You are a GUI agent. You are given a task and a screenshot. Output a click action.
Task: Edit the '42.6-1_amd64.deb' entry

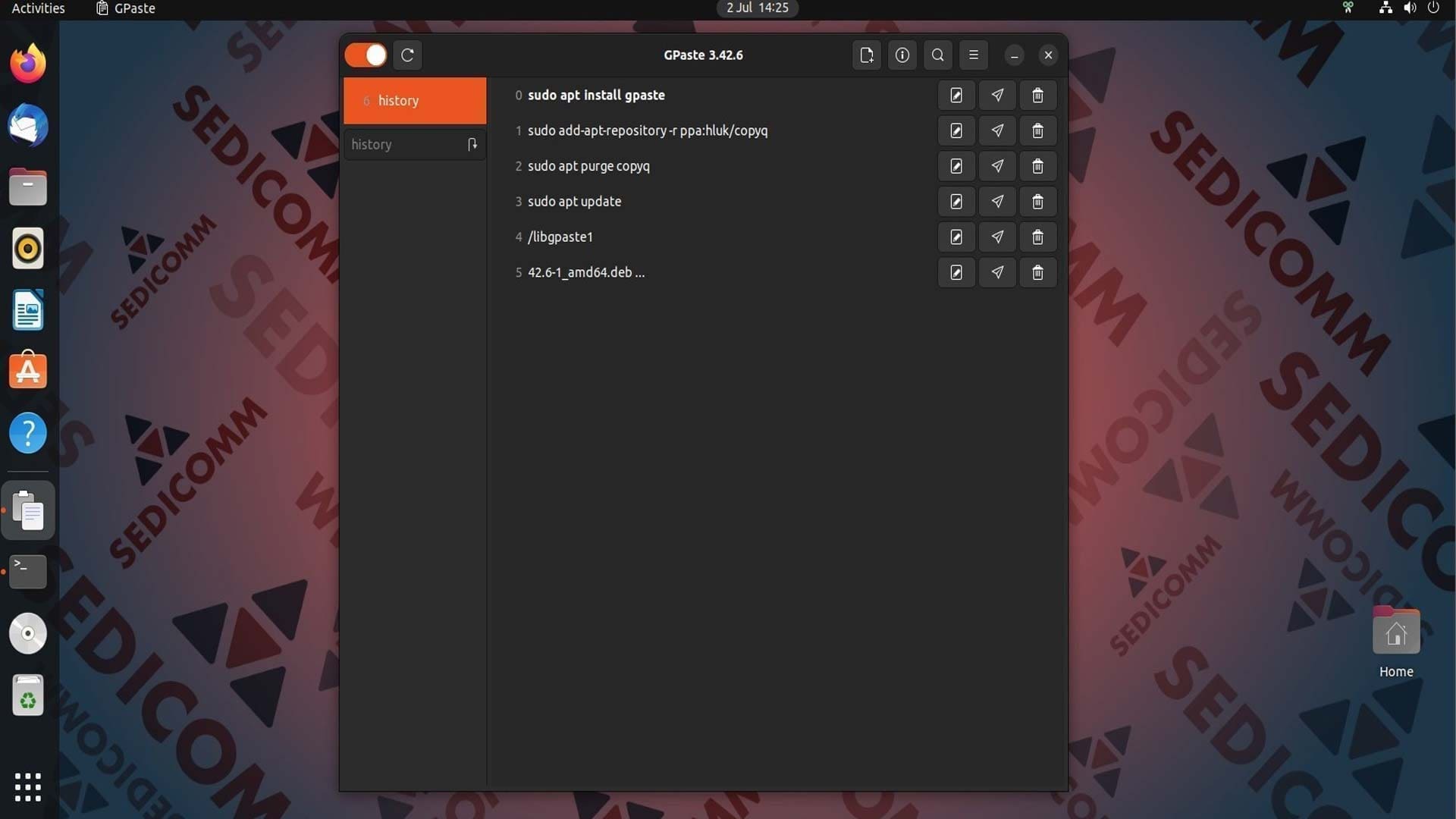click(x=956, y=272)
